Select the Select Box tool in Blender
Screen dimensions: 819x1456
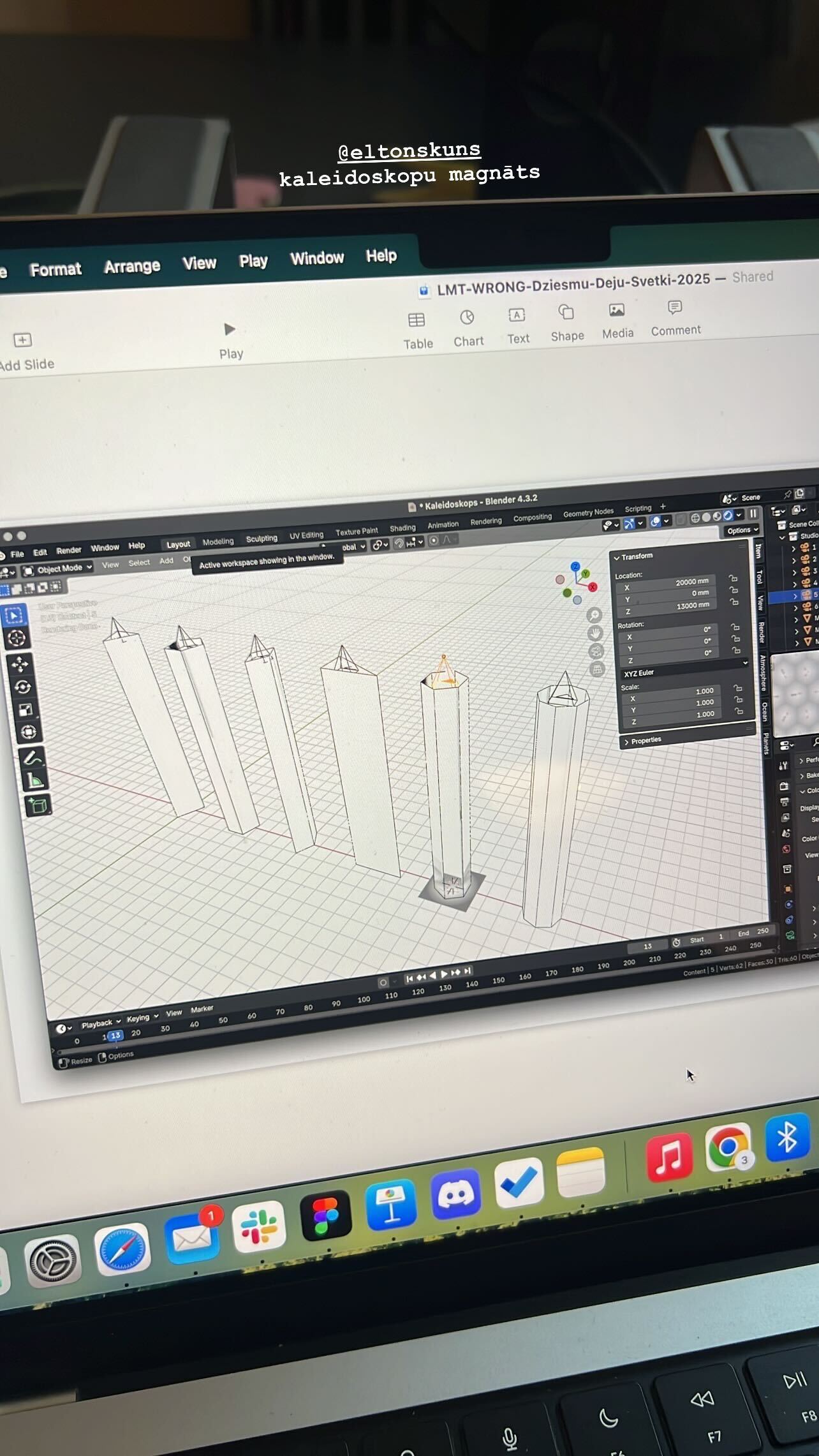coord(15,615)
